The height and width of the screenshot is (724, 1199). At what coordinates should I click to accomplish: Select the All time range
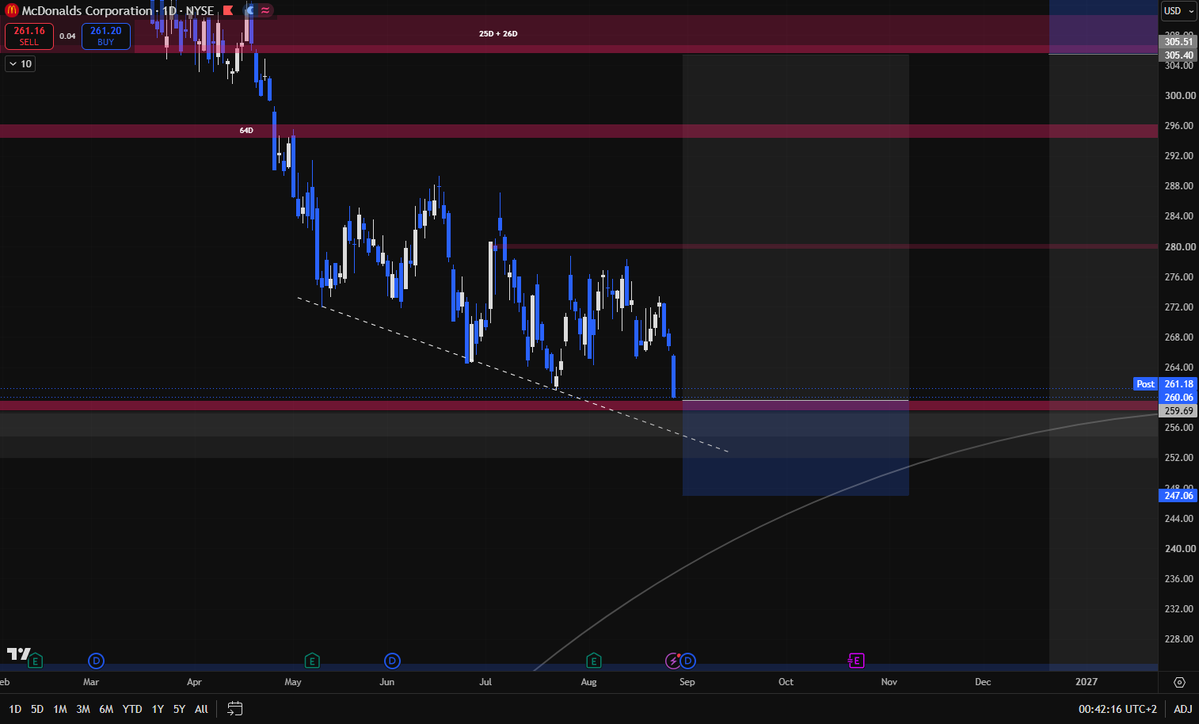[201, 709]
